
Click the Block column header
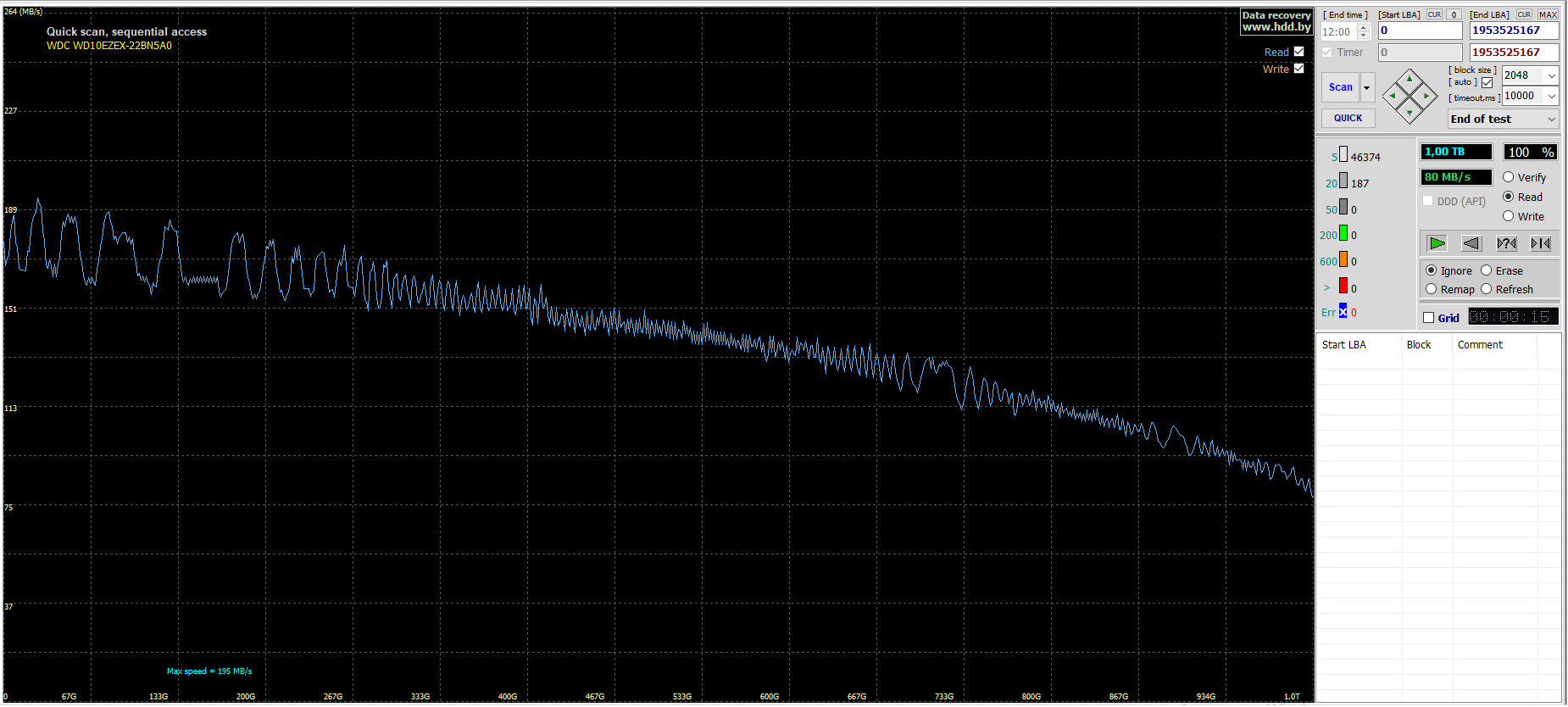[x=1427, y=345]
